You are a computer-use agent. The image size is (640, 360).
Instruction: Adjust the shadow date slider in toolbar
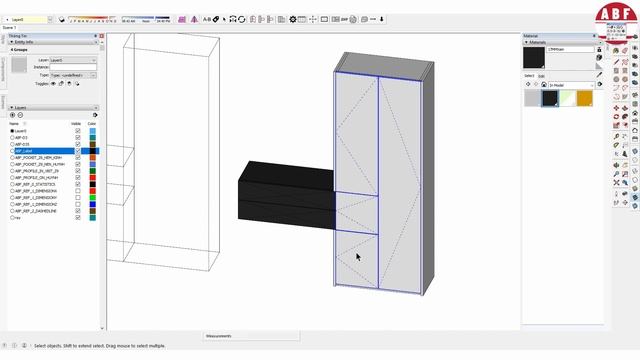(92, 19)
